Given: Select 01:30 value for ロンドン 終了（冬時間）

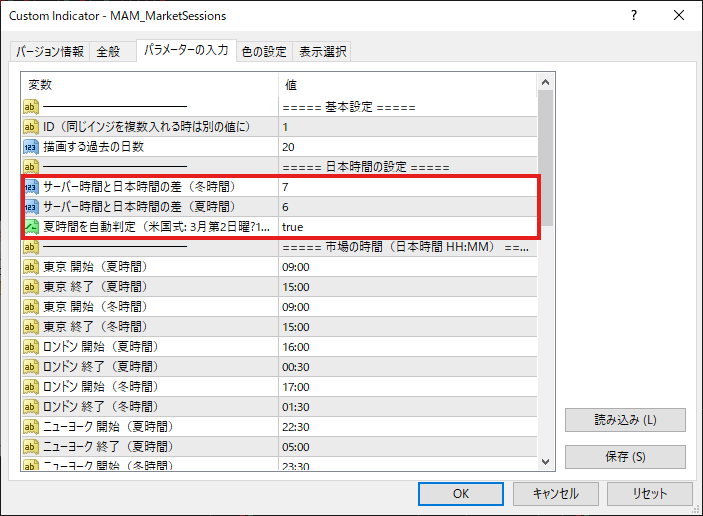Looking at the screenshot, I should pyautogui.click(x=408, y=407).
